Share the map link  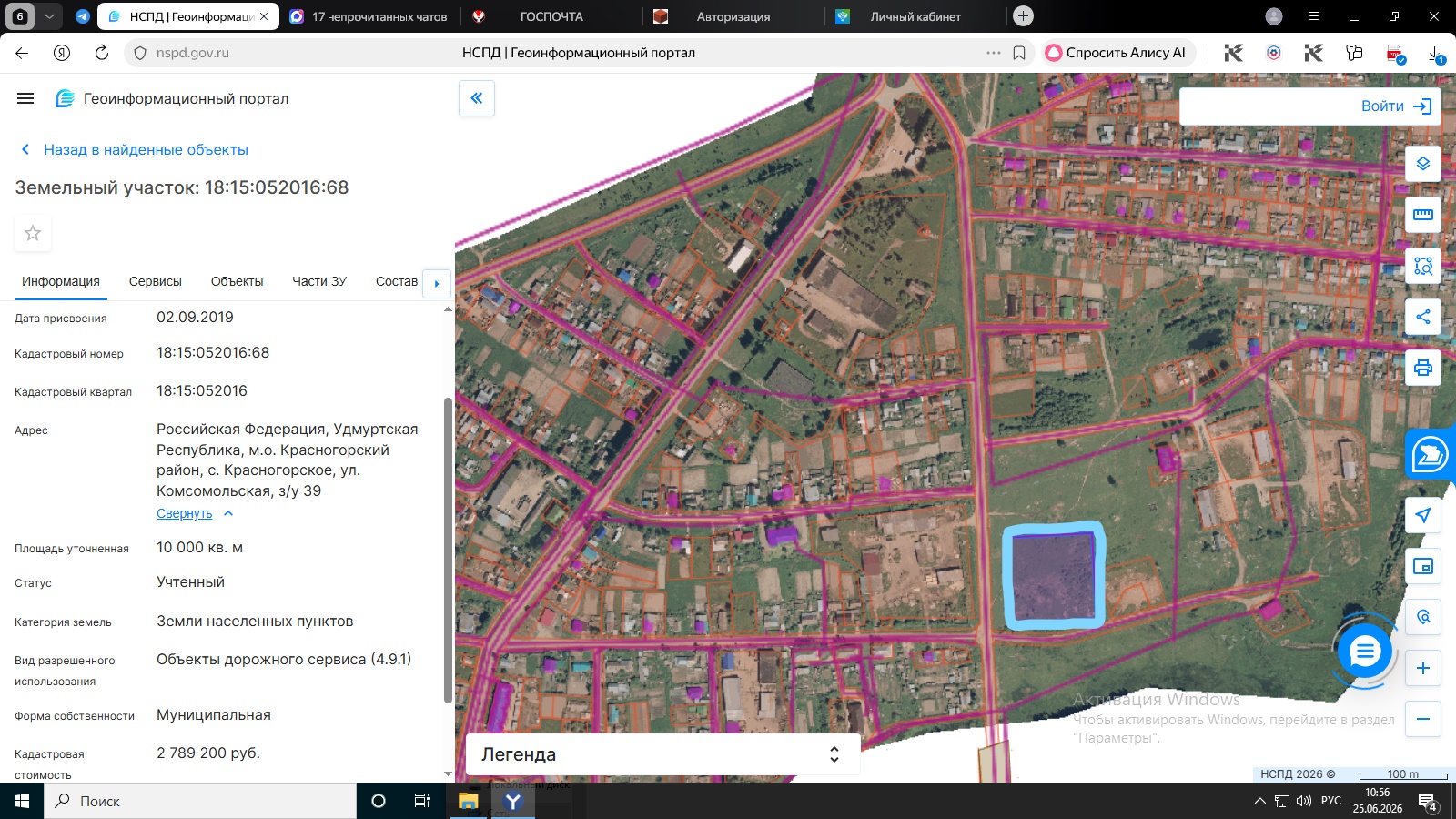coord(1423,317)
